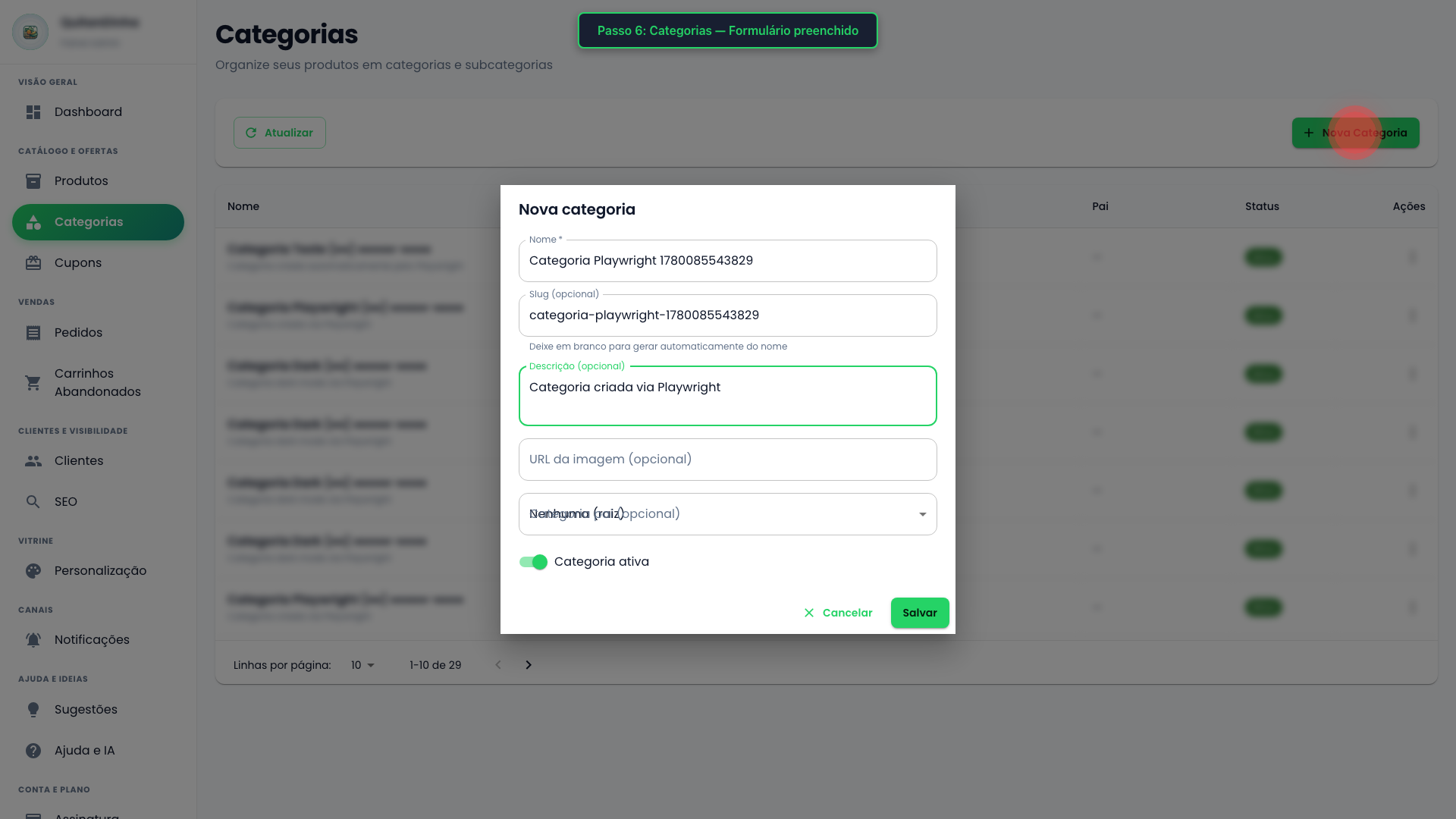
Task: Save the new category with Salvar
Action: (x=920, y=613)
